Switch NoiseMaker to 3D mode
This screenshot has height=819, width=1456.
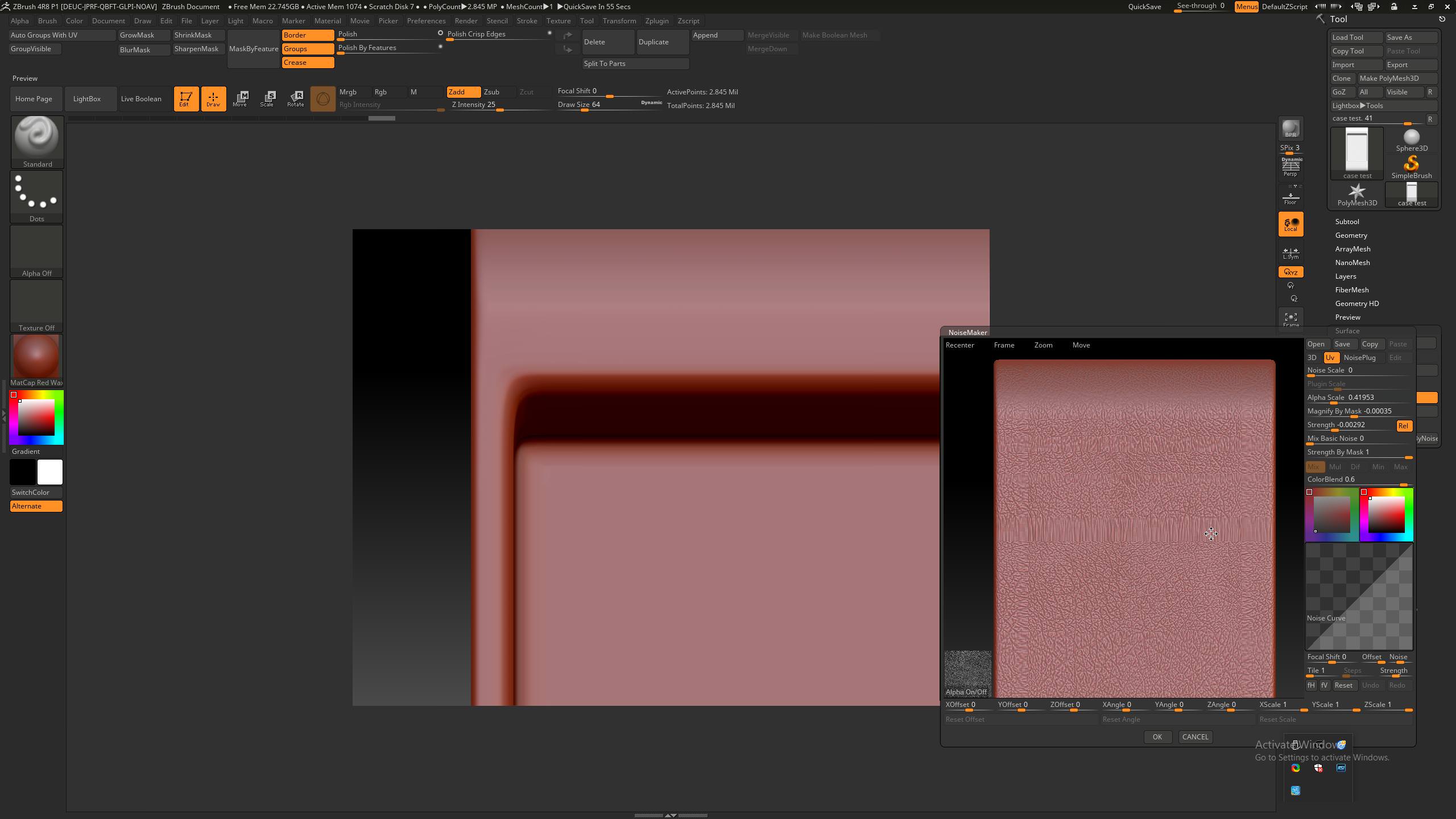tap(1312, 358)
